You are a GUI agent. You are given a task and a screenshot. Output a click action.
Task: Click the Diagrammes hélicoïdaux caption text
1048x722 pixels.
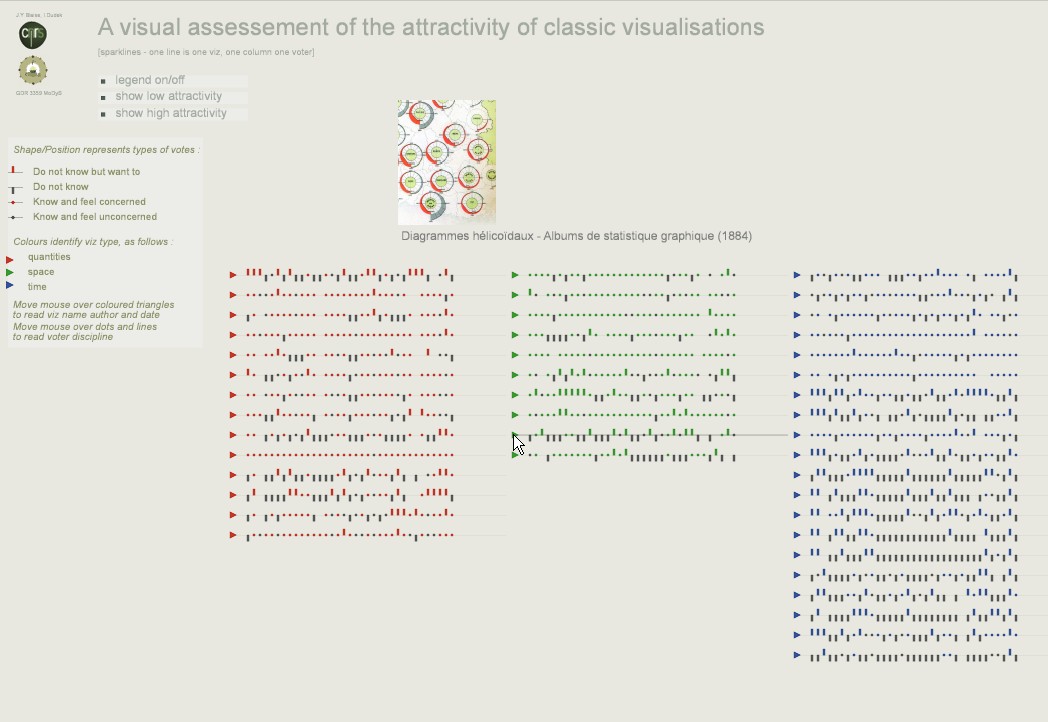(x=576, y=236)
